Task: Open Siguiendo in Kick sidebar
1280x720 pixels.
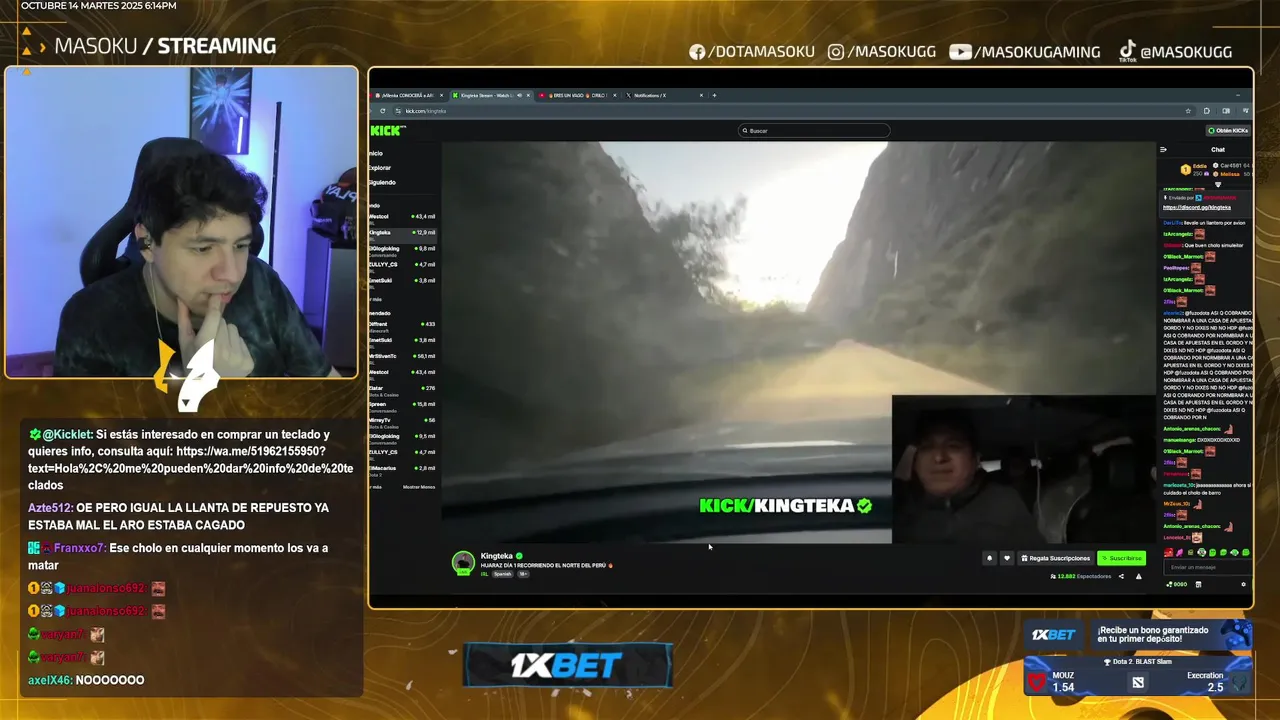Action: click(382, 182)
